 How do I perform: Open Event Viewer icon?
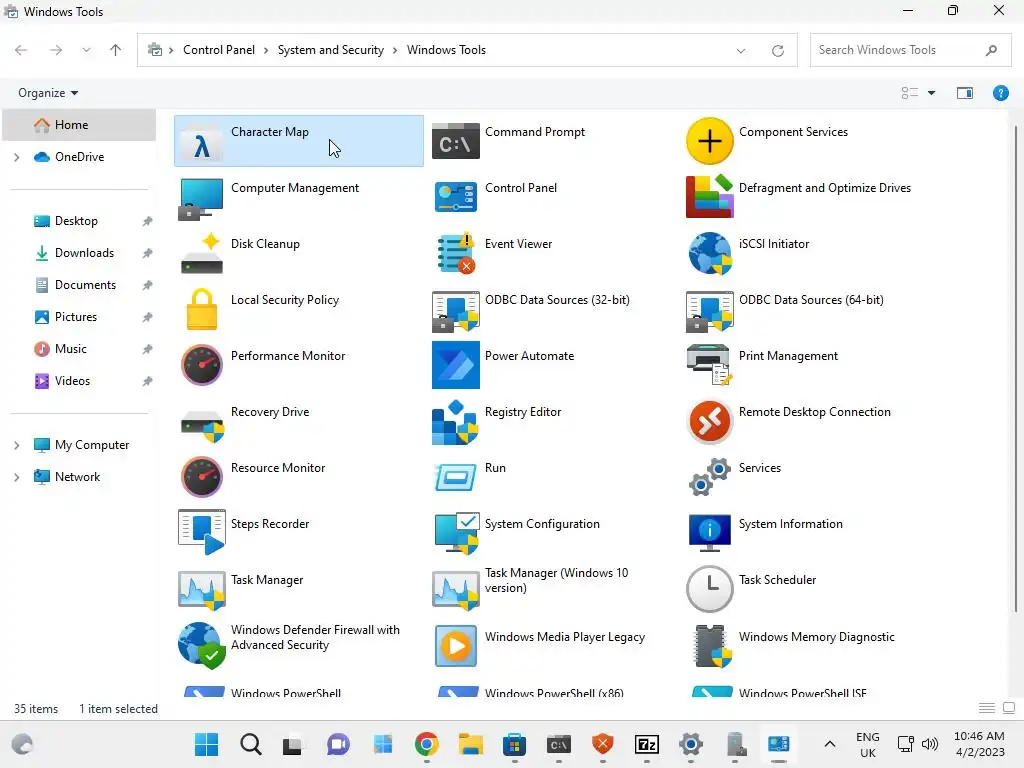coord(455,253)
